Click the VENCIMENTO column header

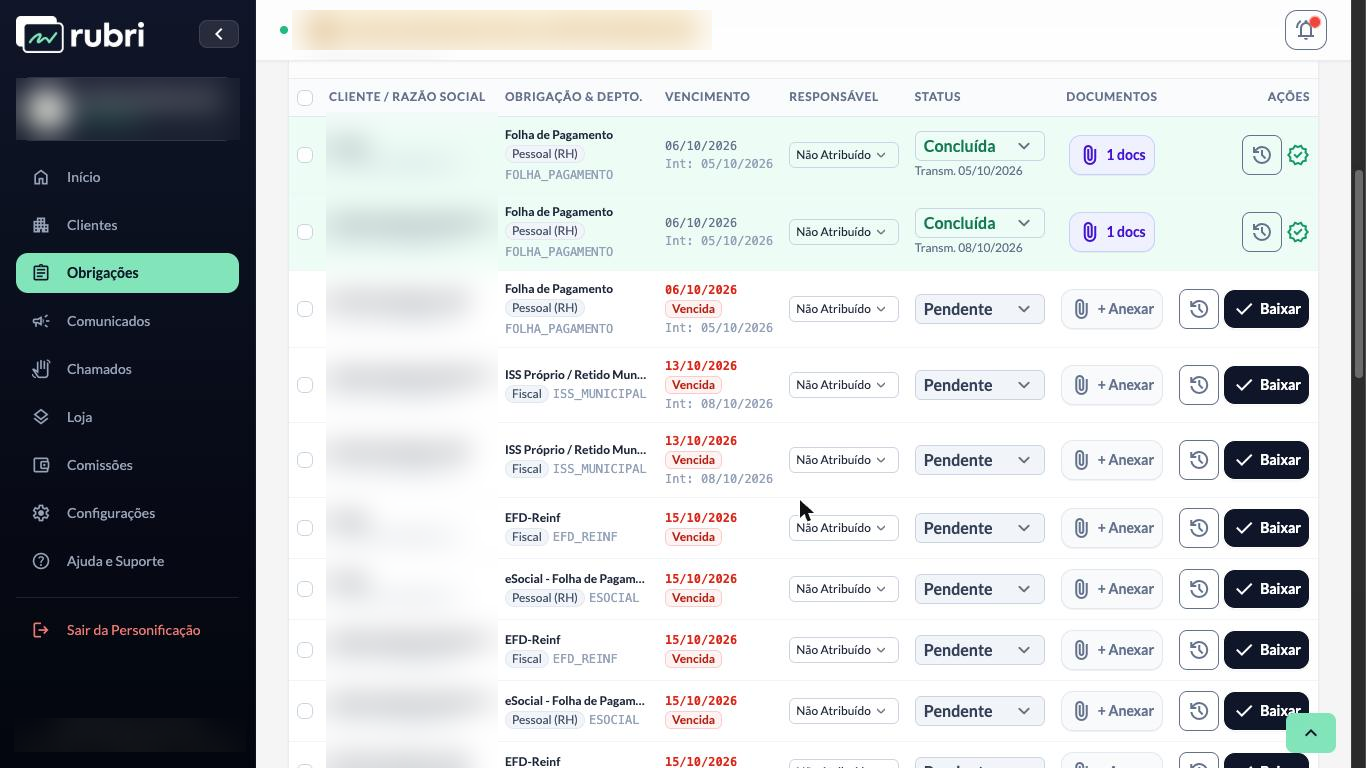coord(707,97)
